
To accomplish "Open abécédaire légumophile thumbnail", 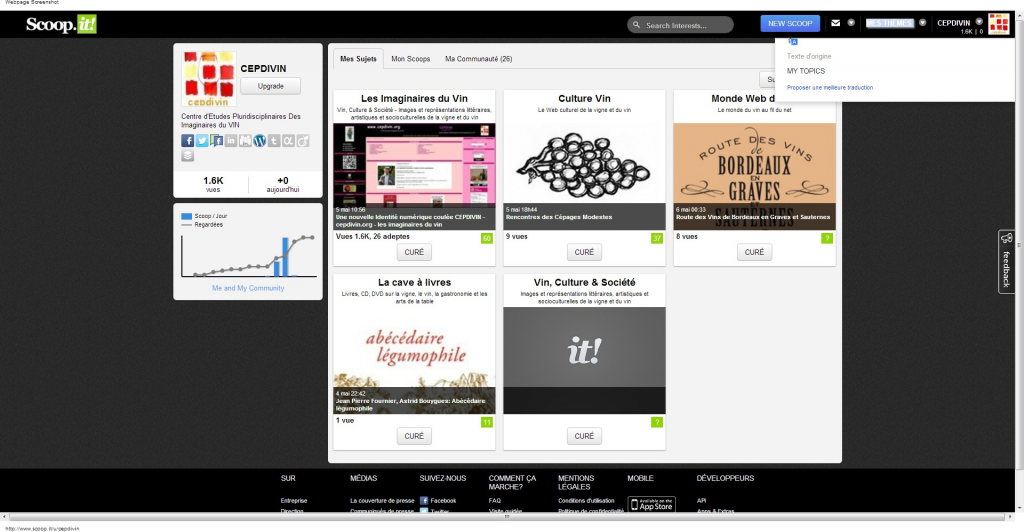I will coord(414,360).
